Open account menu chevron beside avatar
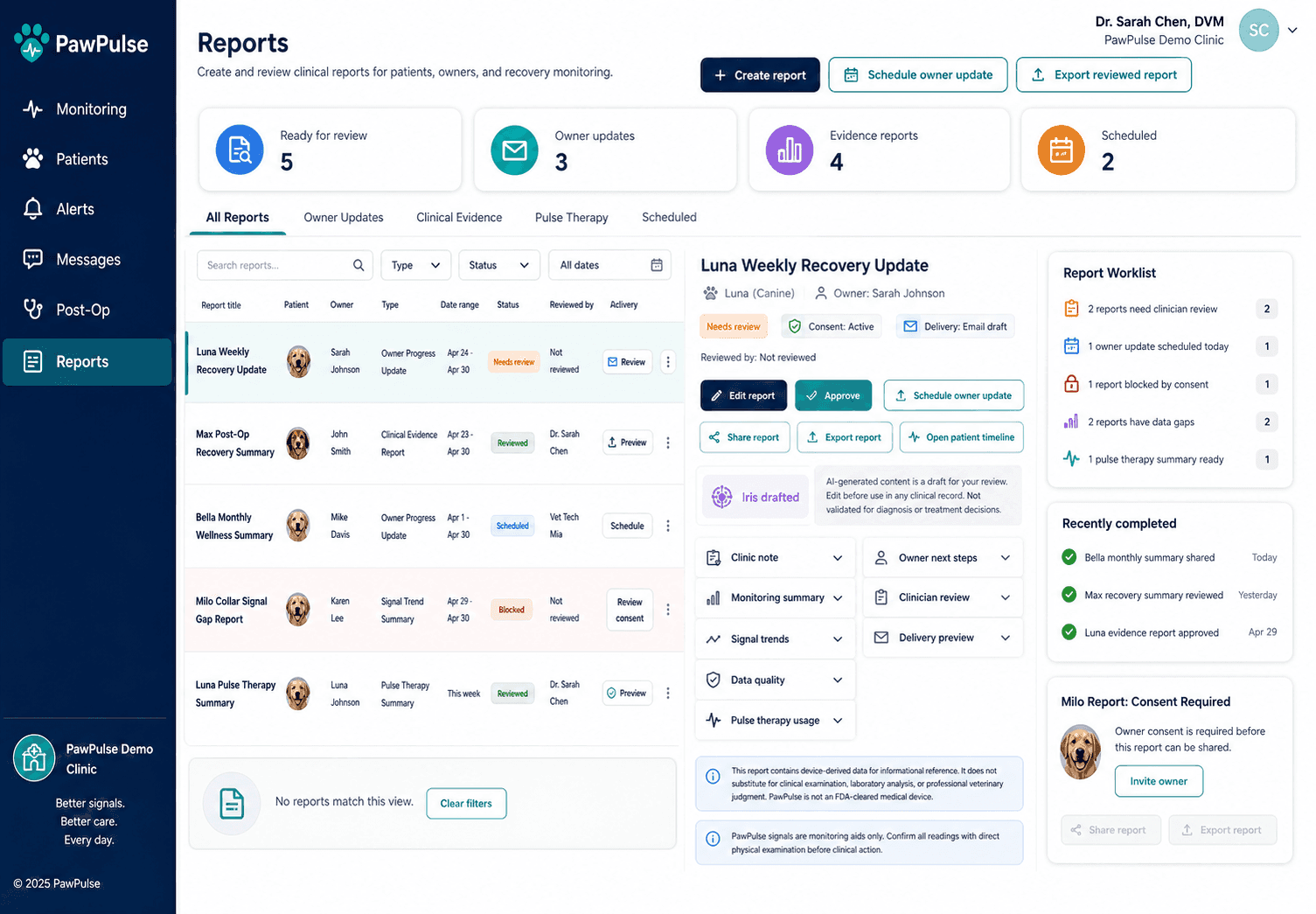Image resolution: width=1316 pixels, height=914 pixels. (1292, 30)
